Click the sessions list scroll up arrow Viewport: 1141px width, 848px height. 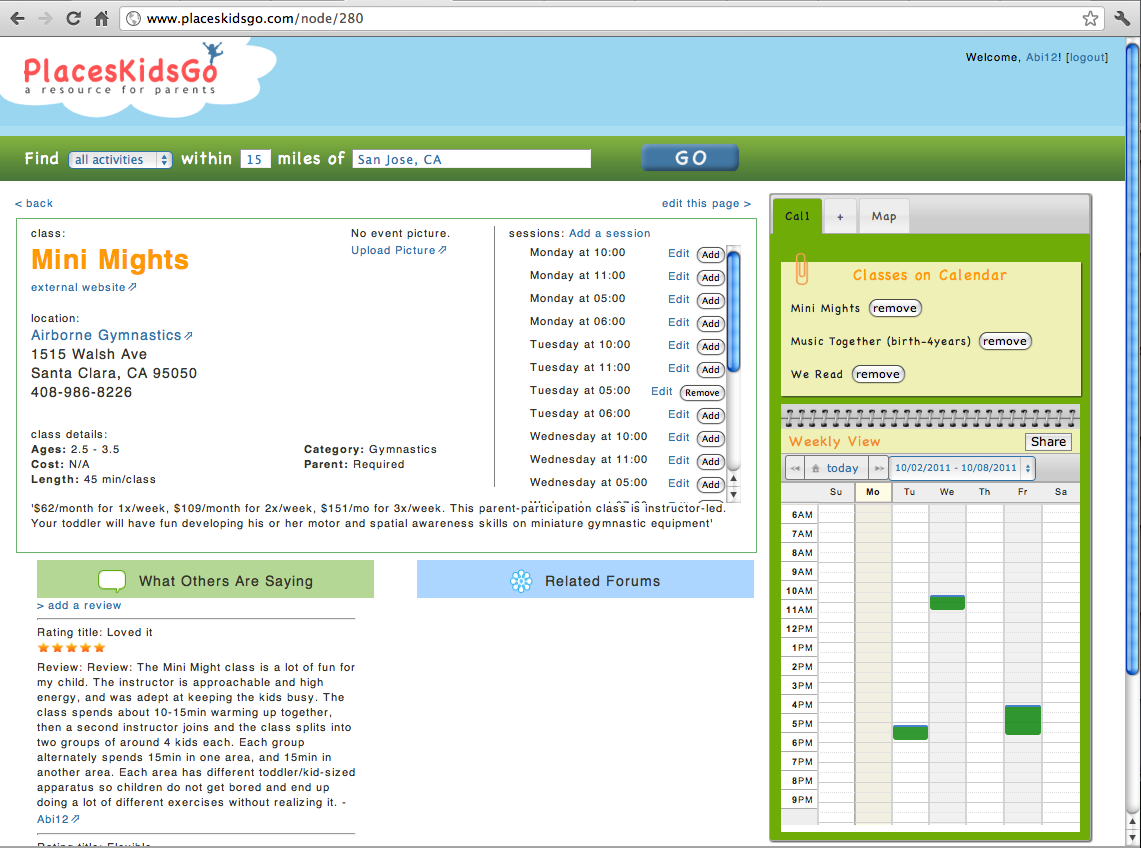pos(734,479)
